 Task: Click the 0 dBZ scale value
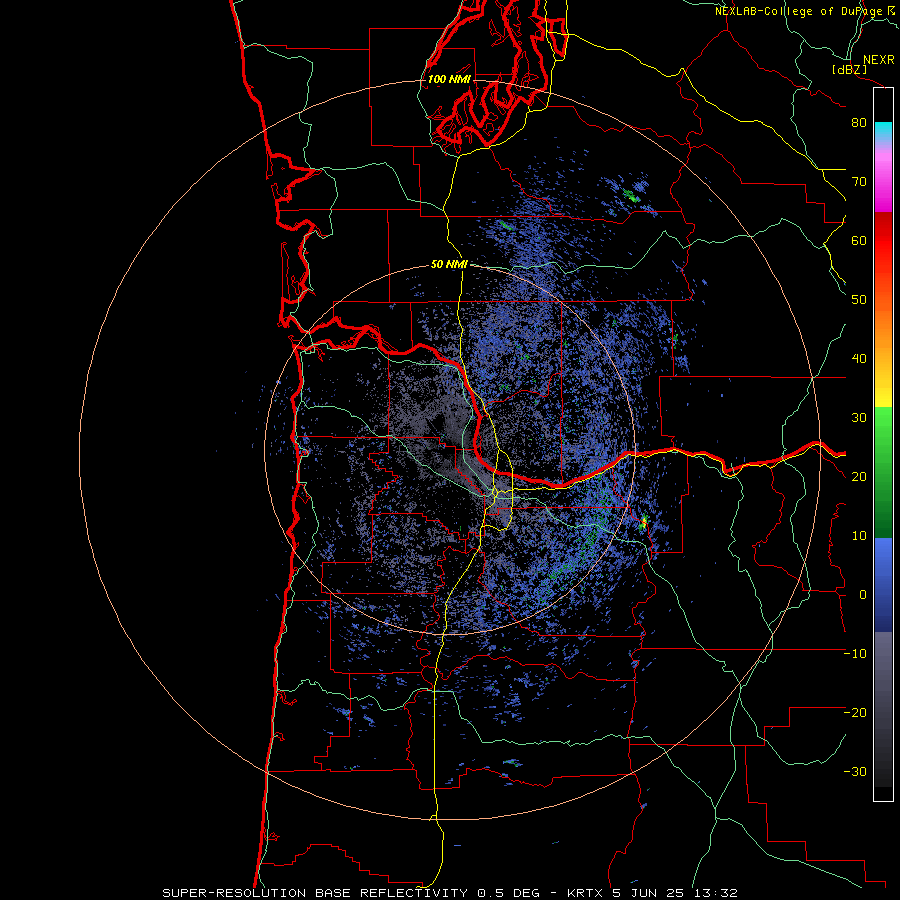[x=863, y=595]
